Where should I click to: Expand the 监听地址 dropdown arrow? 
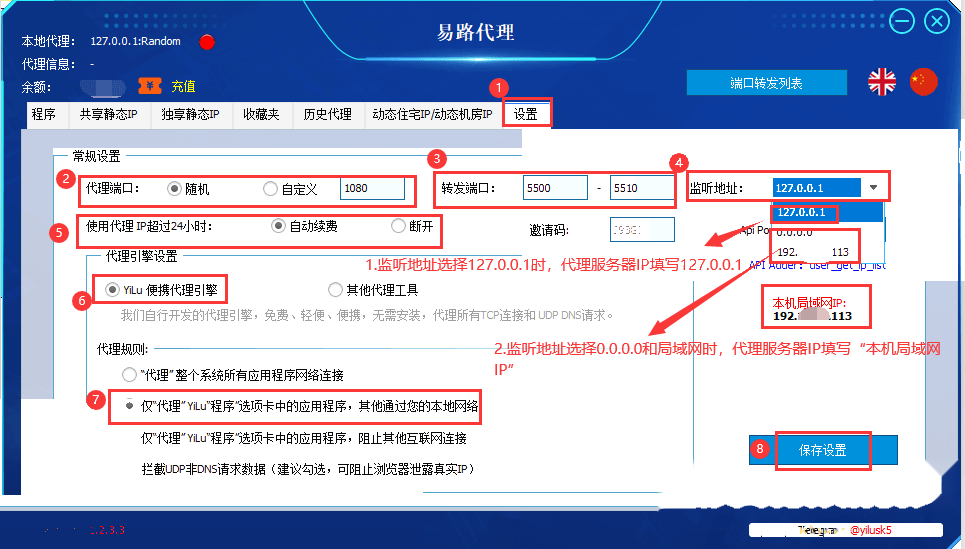click(873, 188)
